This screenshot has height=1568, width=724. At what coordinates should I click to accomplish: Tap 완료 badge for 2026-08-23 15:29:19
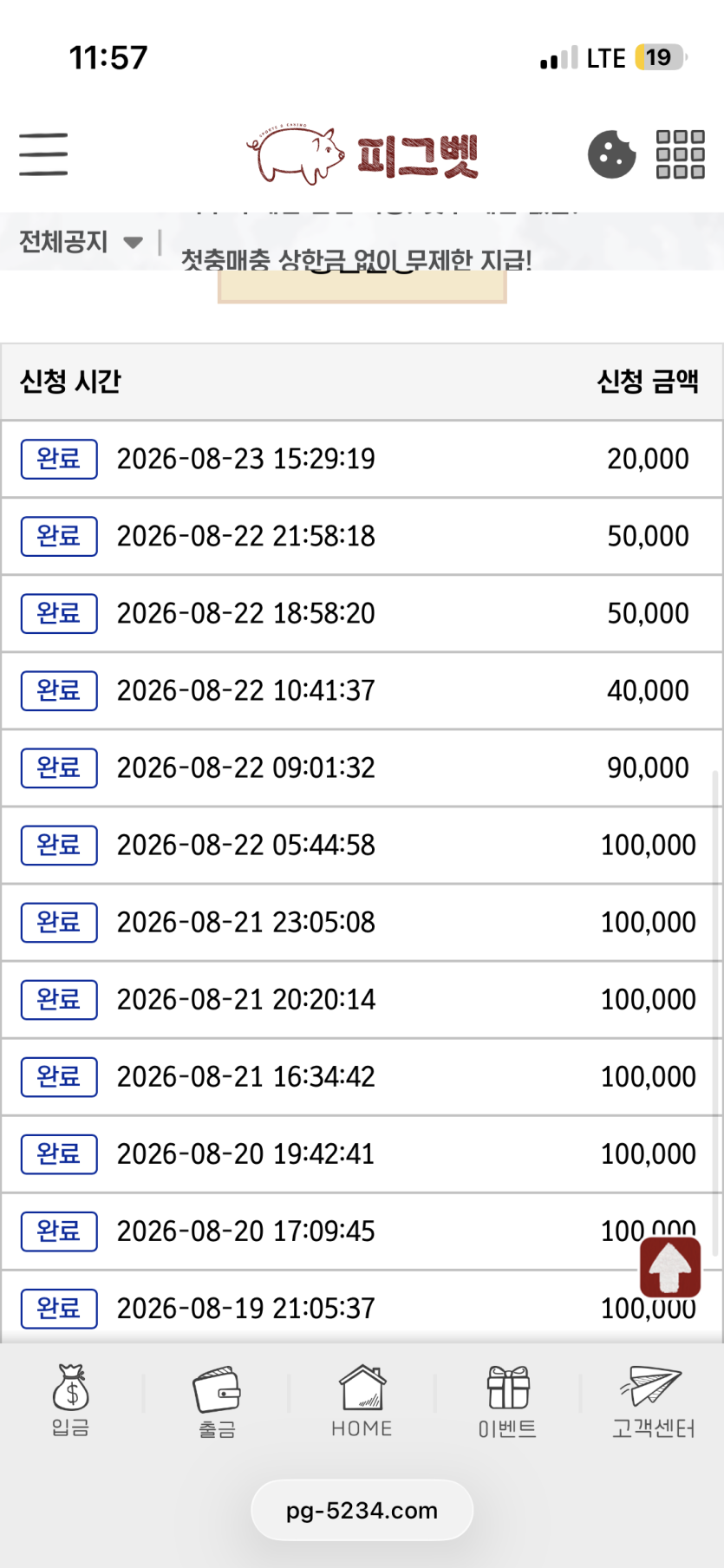pos(59,459)
